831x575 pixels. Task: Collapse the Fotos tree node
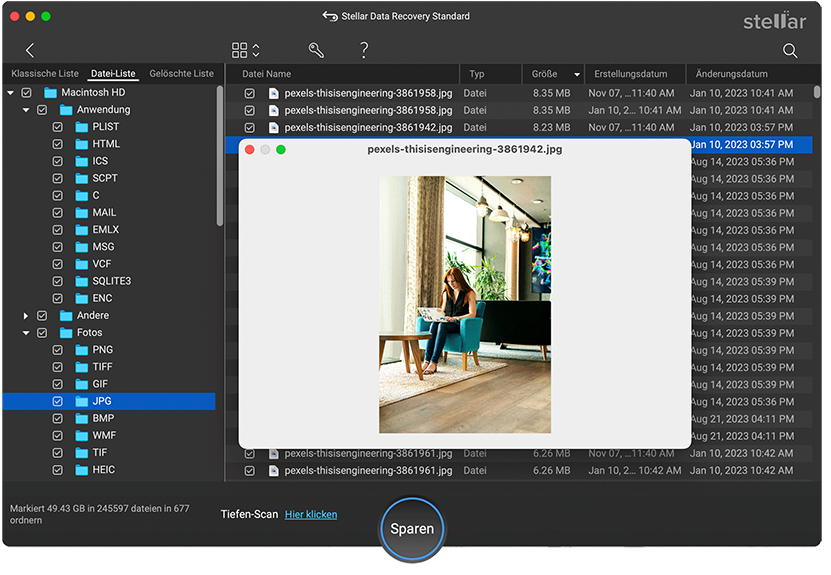(26, 333)
